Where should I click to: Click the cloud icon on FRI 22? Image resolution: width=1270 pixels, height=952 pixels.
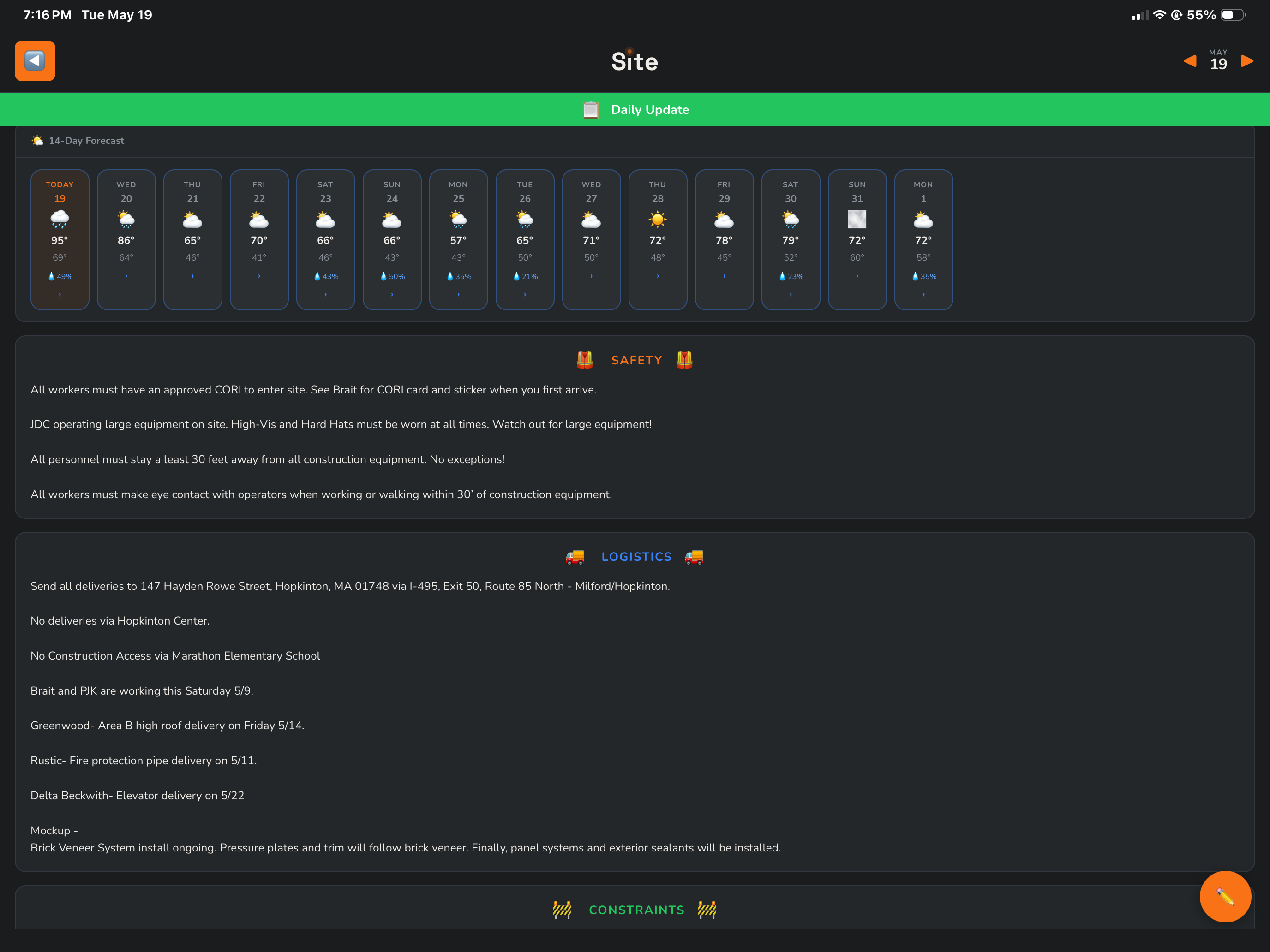(x=259, y=219)
